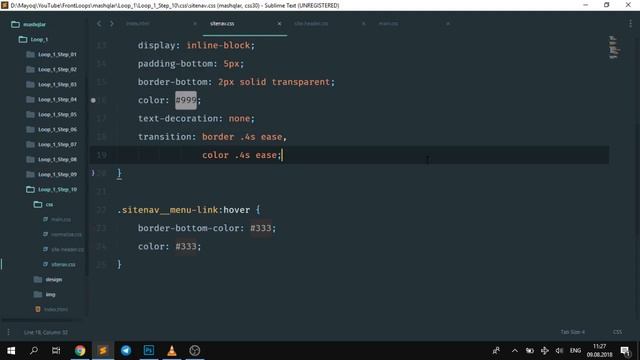Open the CSS syntax selector in the status bar

(617, 332)
